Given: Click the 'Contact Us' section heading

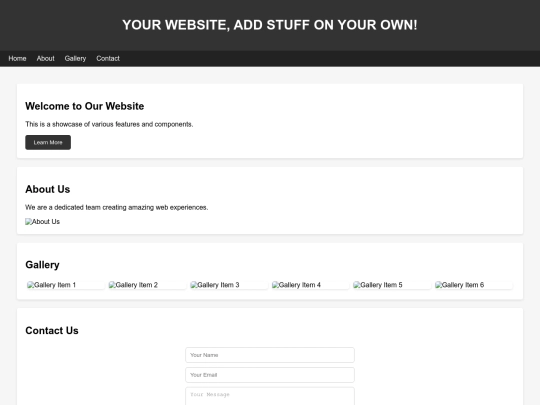Looking at the screenshot, I should 52,331.
